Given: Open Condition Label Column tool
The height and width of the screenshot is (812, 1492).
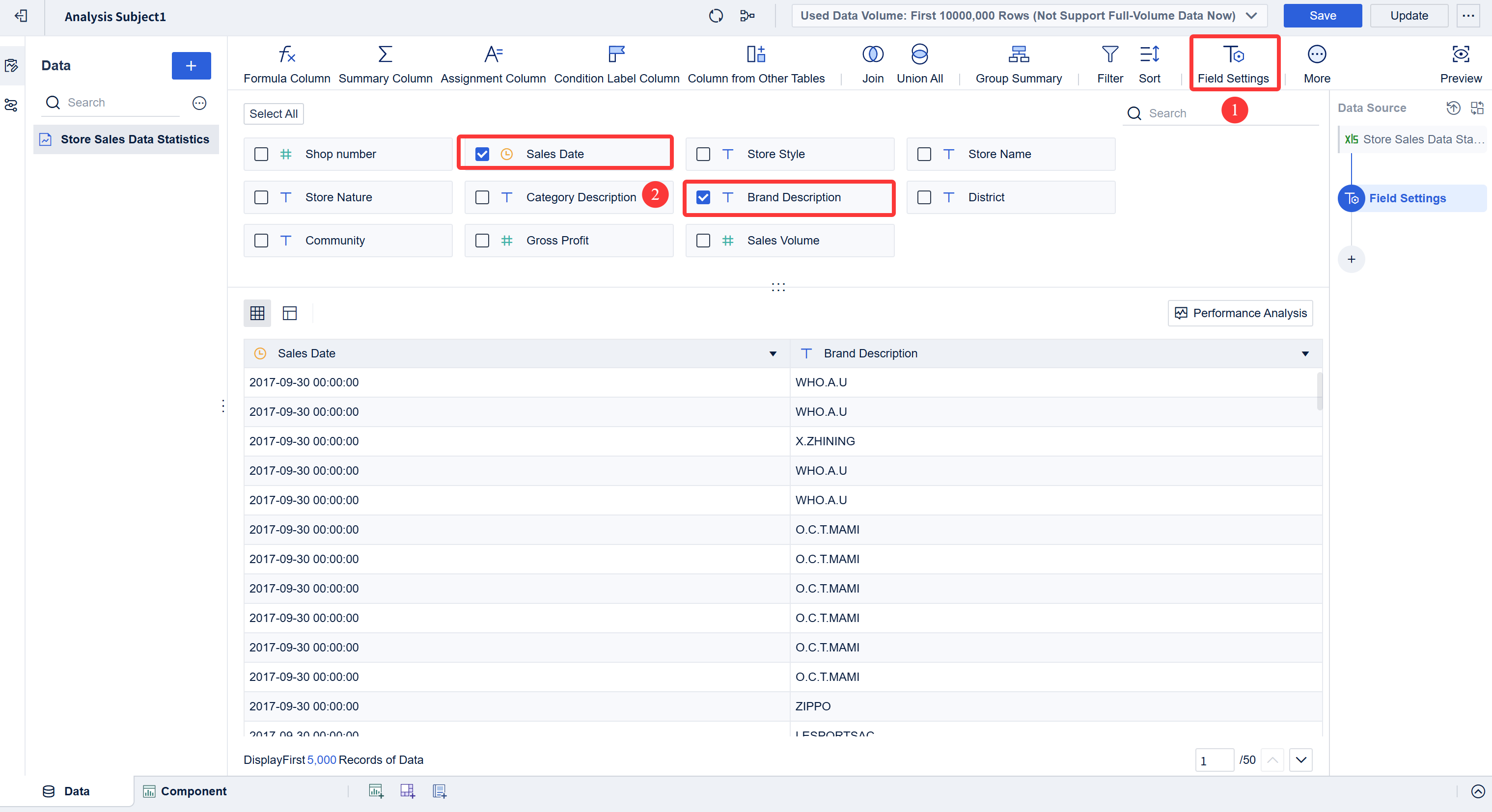Looking at the screenshot, I should pos(616,55).
